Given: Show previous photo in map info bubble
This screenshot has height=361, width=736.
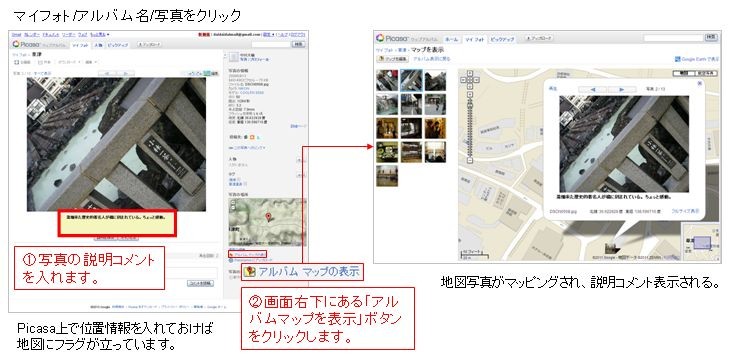Looking at the screenshot, I should (592, 89).
